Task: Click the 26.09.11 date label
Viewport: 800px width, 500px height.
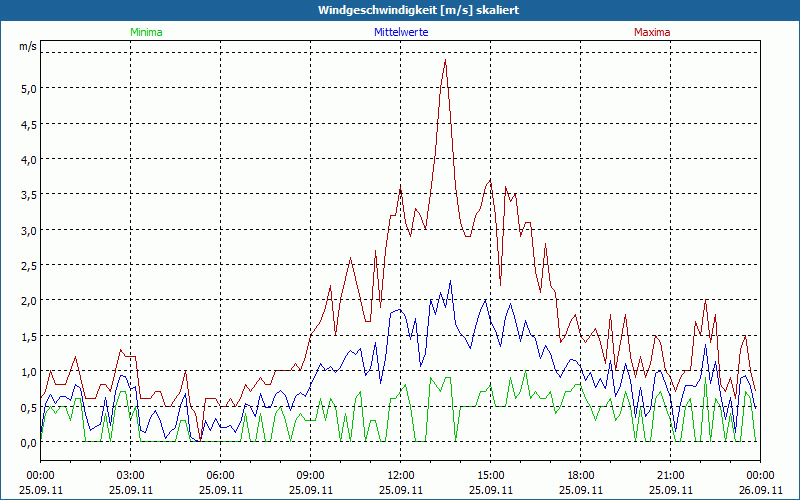Action: pyautogui.click(x=760, y=490)
